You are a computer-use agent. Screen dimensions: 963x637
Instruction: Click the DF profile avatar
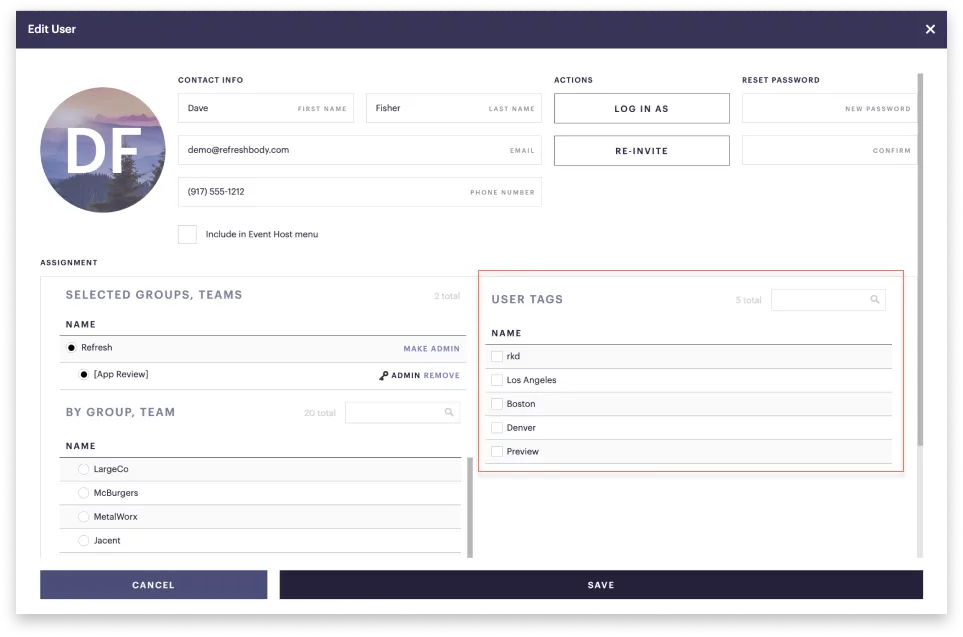pyautogui.click(x=103, y=149)
